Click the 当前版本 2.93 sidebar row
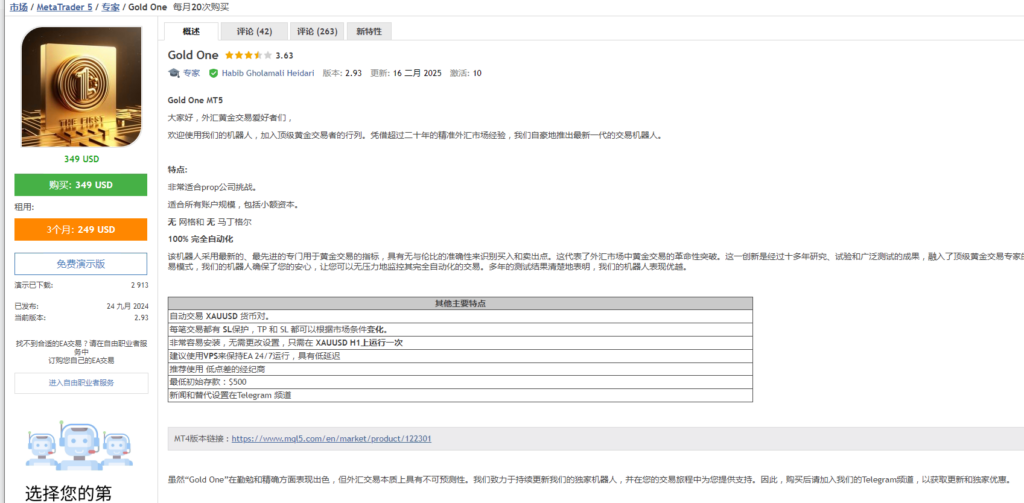Image resolution: width=1024 pixels, height=503 pixels. tap(81, 317)
